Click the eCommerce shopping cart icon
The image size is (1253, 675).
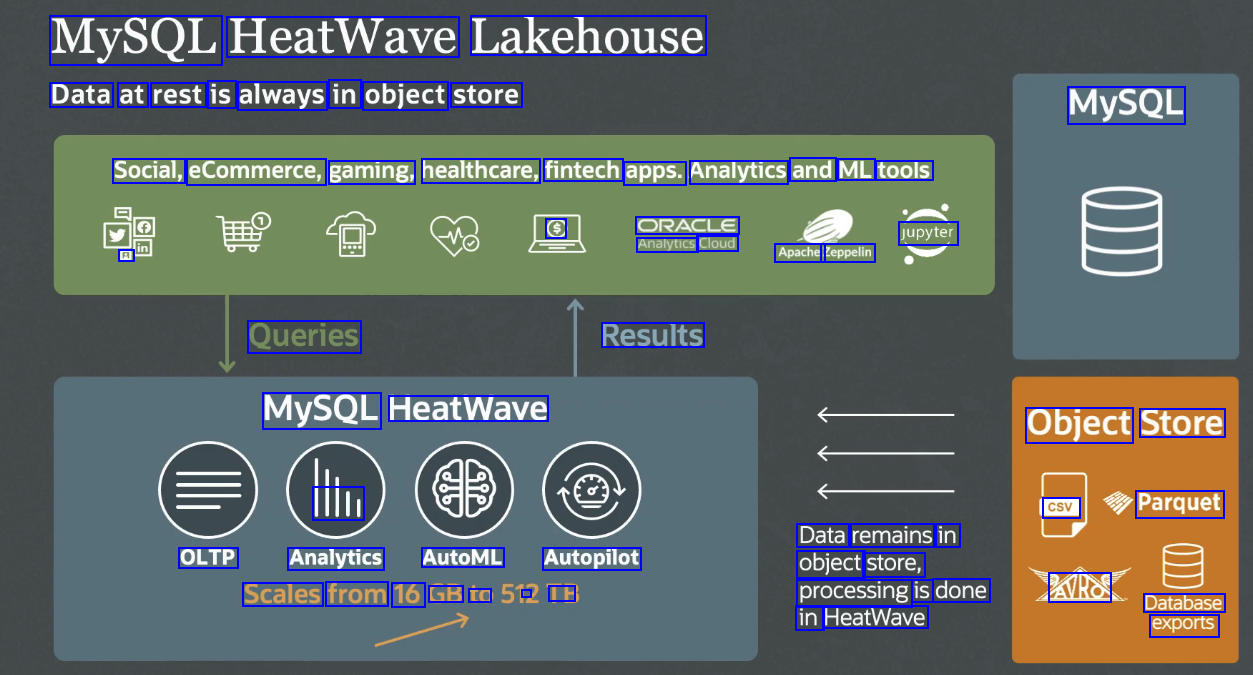pos(243,233)
